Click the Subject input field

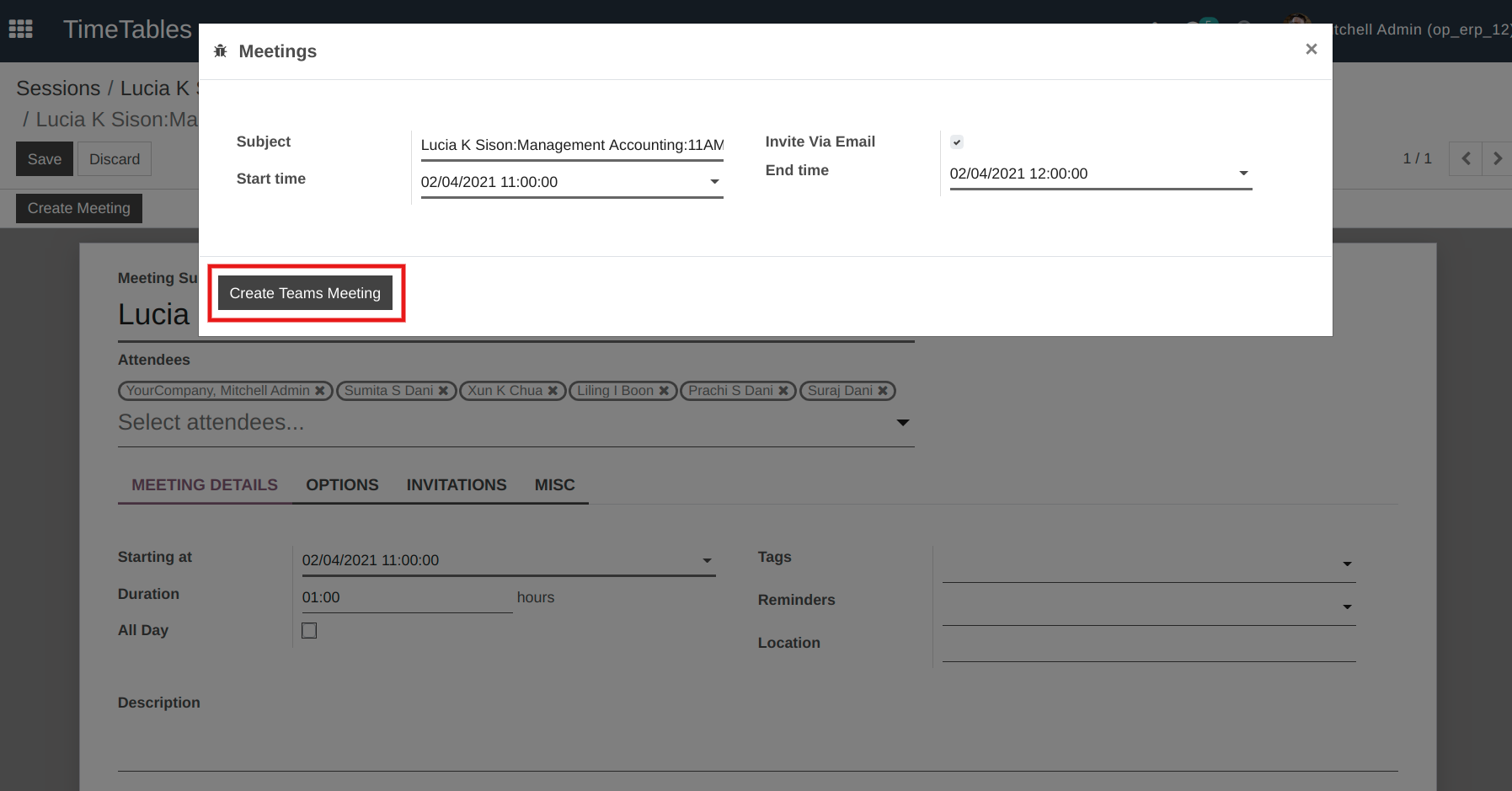[x=572, y=146]
